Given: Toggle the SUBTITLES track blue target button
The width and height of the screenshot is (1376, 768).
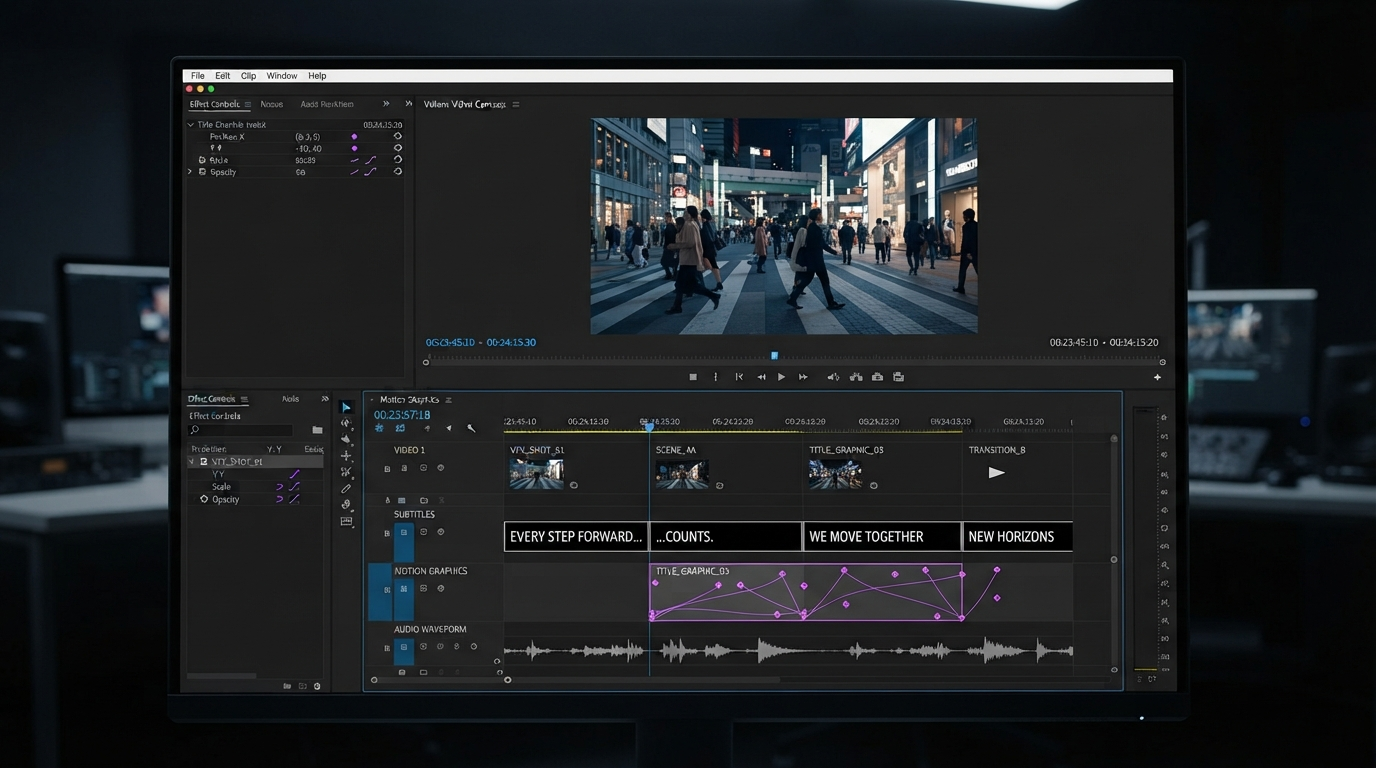Looking at the screenshot, I should [404, 542].
